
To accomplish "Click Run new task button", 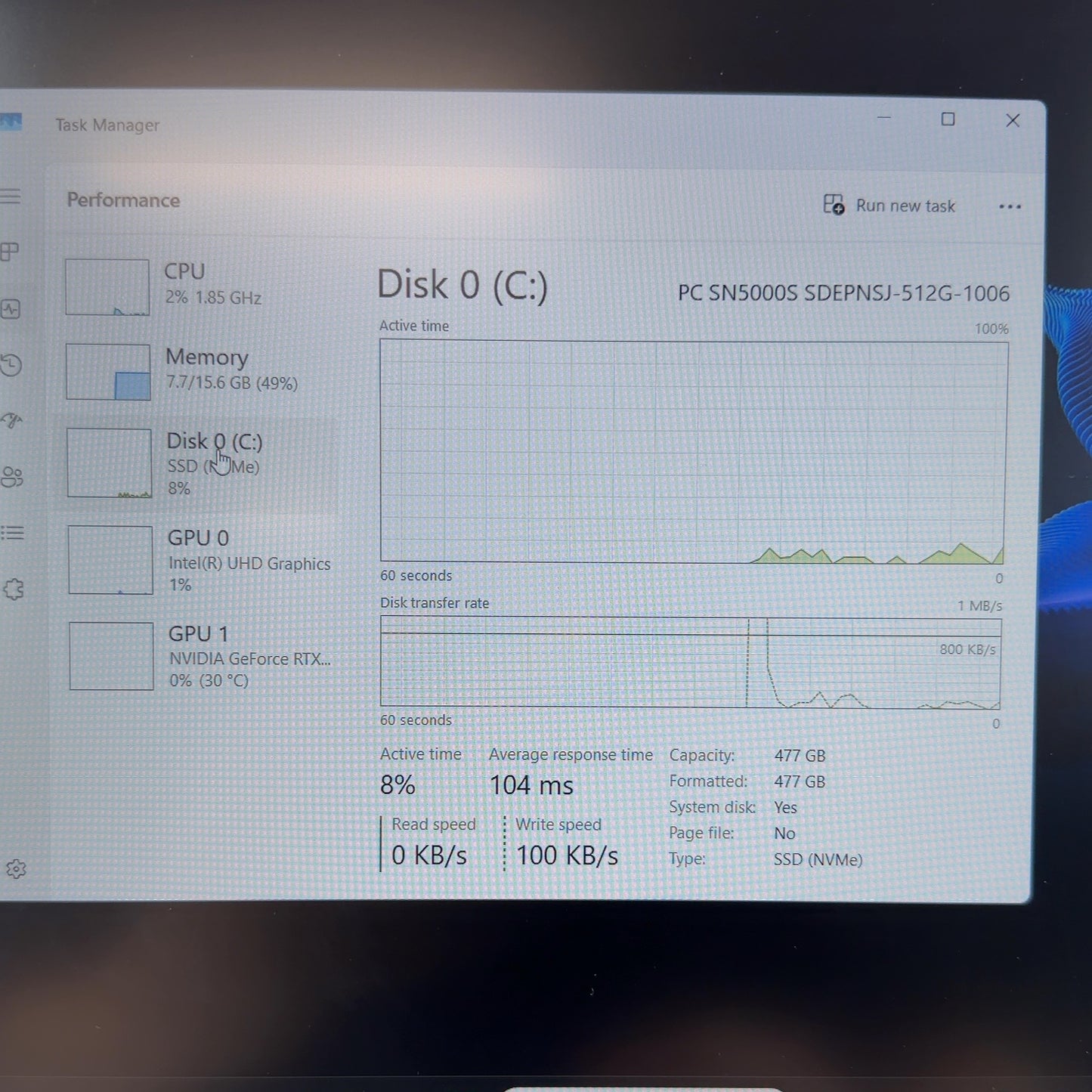I will pyautogui.click(x=889, y=205).
